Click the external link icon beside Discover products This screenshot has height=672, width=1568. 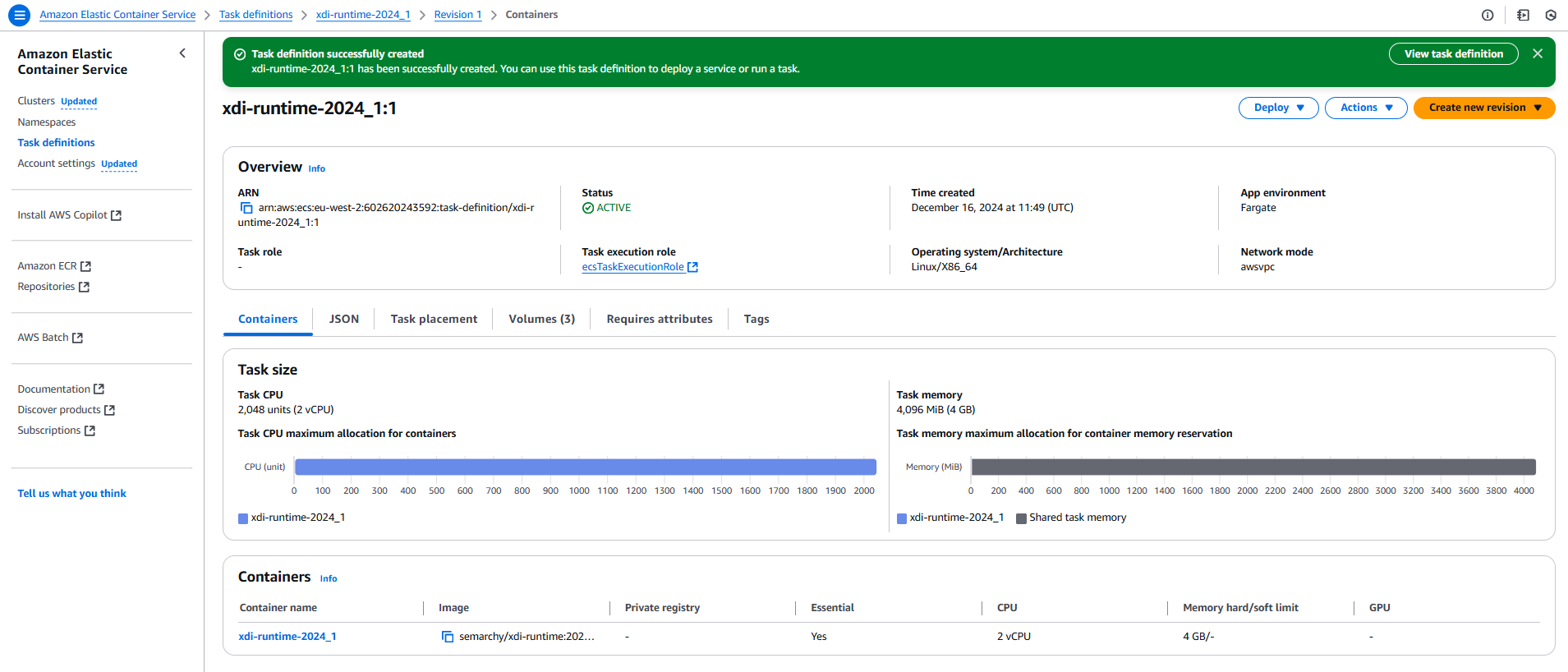pos(109,410)
